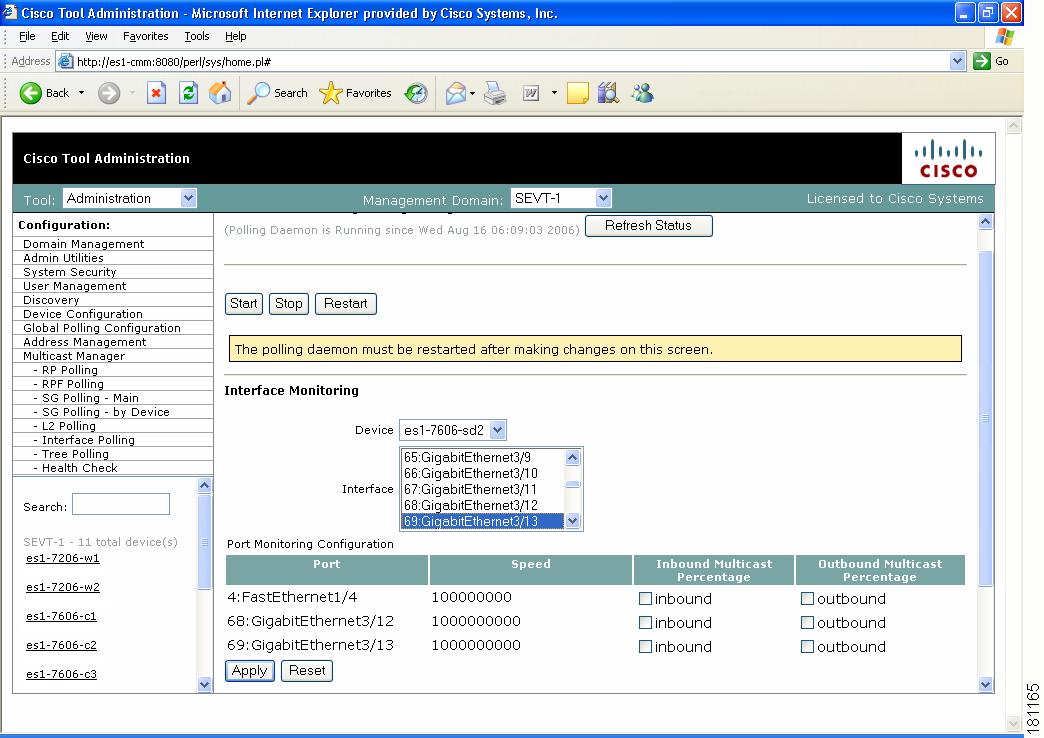Click the Research books icon
The height and width of the screenshot is (738, 1044).
coord(608,93)
